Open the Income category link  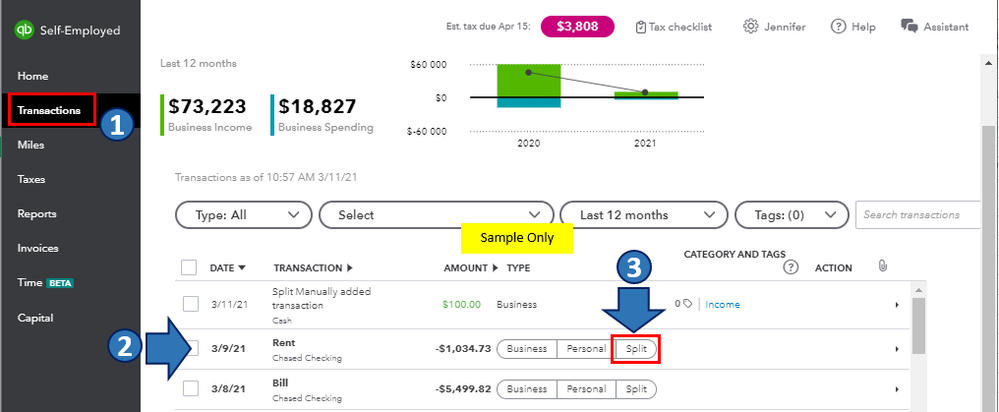pos(723,304)
